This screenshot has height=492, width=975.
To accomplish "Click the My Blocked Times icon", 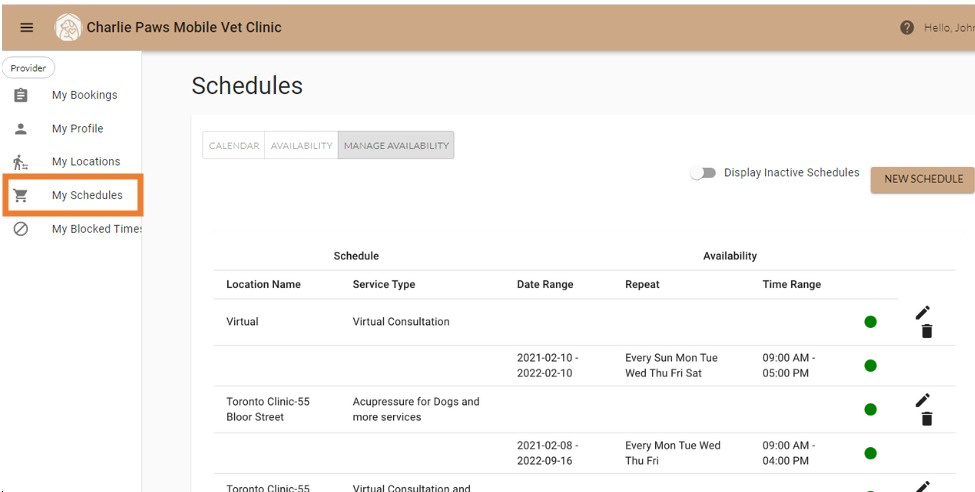I will 21,229.
